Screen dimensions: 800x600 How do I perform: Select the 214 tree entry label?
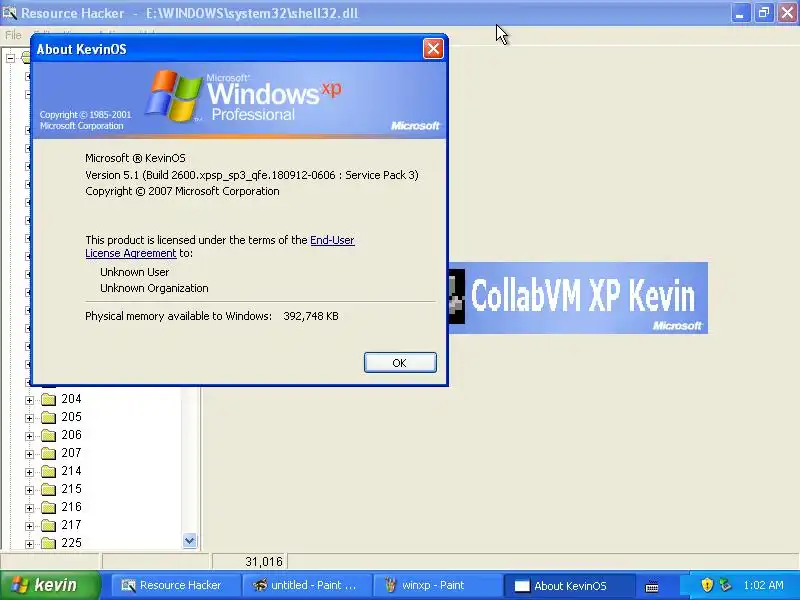[x=71, y=471]
